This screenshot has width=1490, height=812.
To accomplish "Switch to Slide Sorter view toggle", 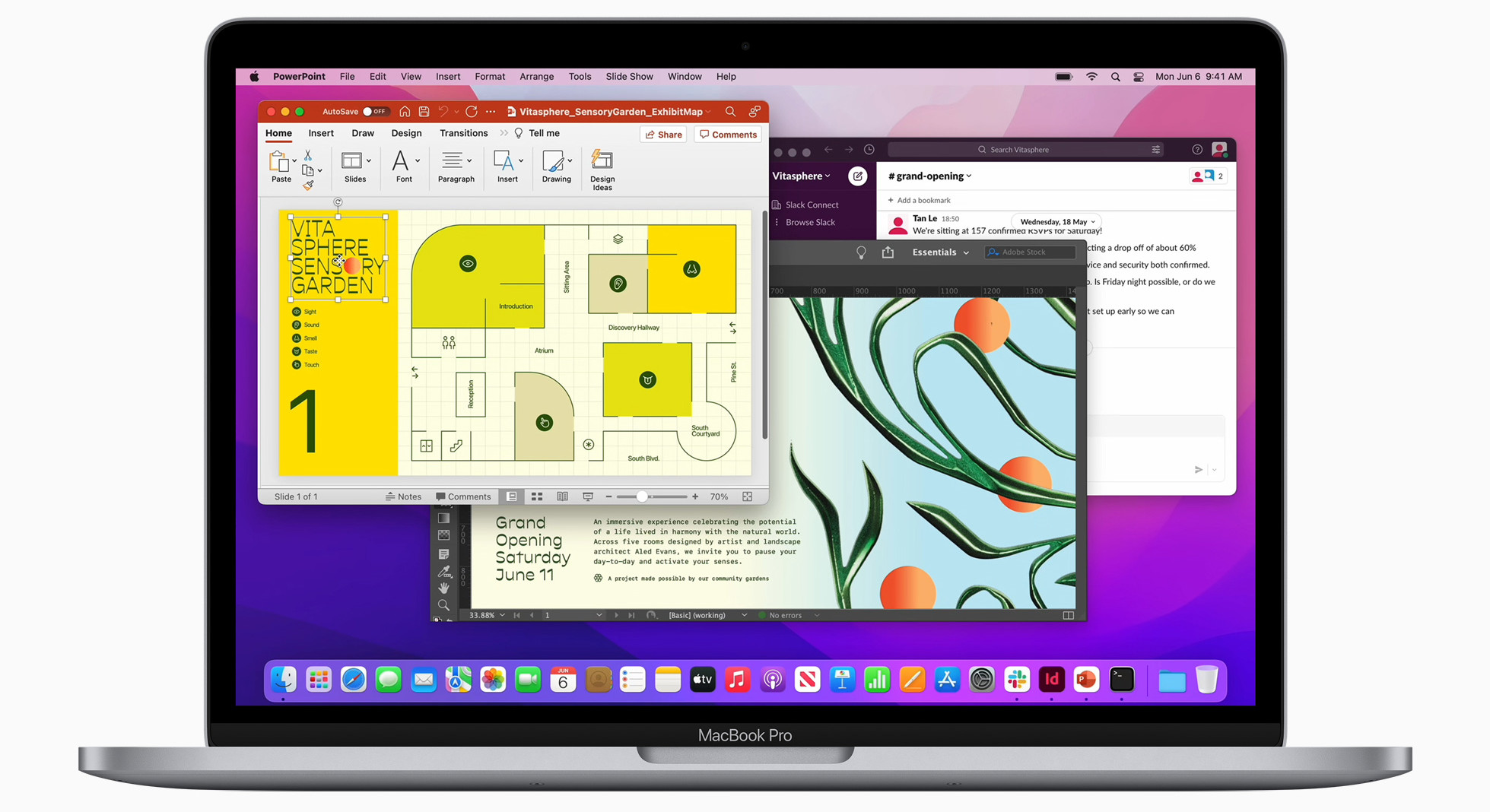I will tap(537, 496).
